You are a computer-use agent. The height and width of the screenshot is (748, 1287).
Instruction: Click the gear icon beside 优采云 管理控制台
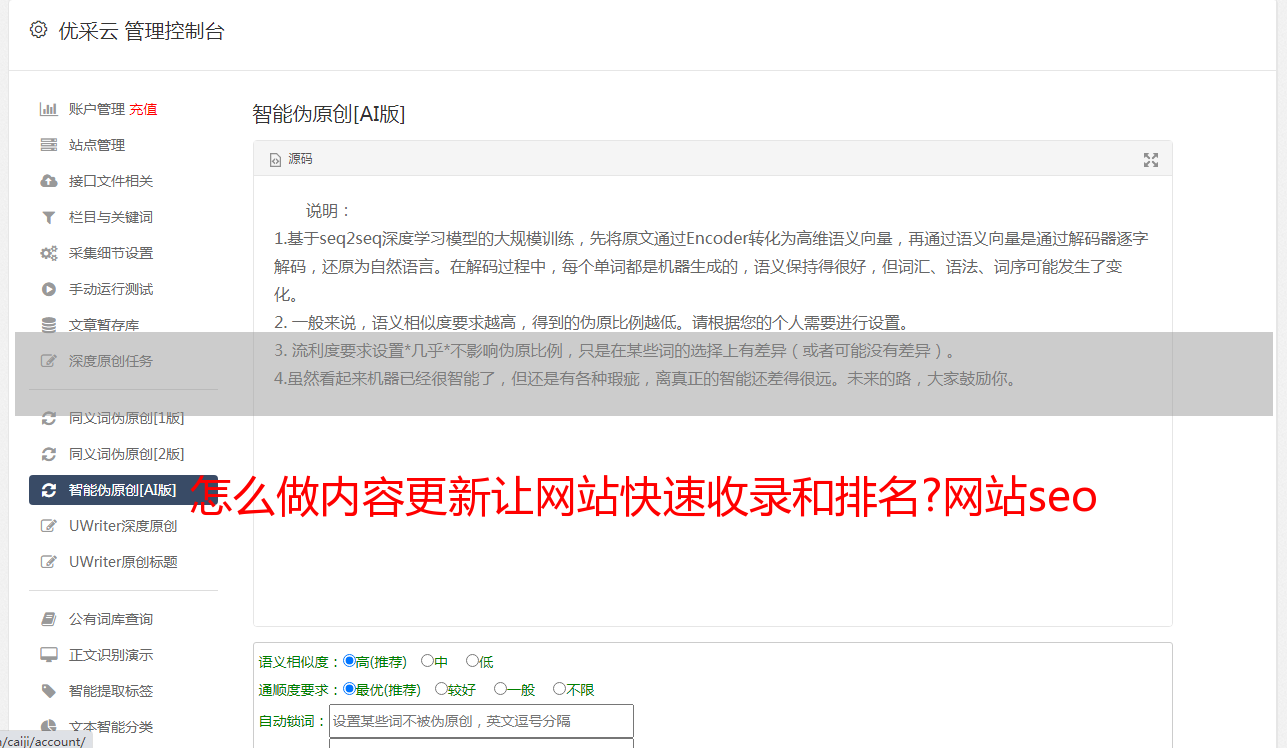[x=38, y=30]
